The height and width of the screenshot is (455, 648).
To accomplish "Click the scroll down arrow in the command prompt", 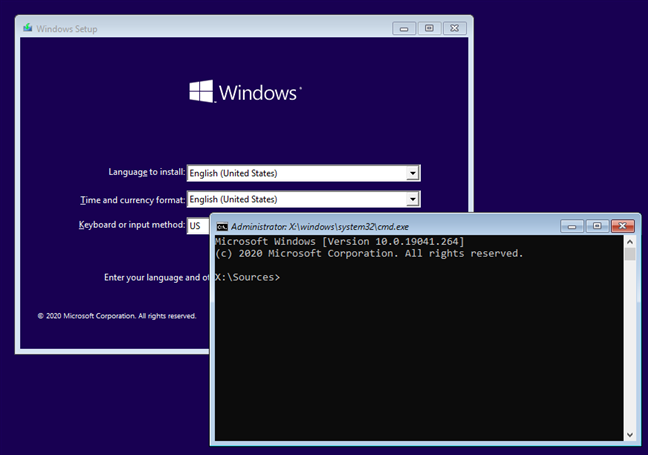I will [x=630, y=435].
